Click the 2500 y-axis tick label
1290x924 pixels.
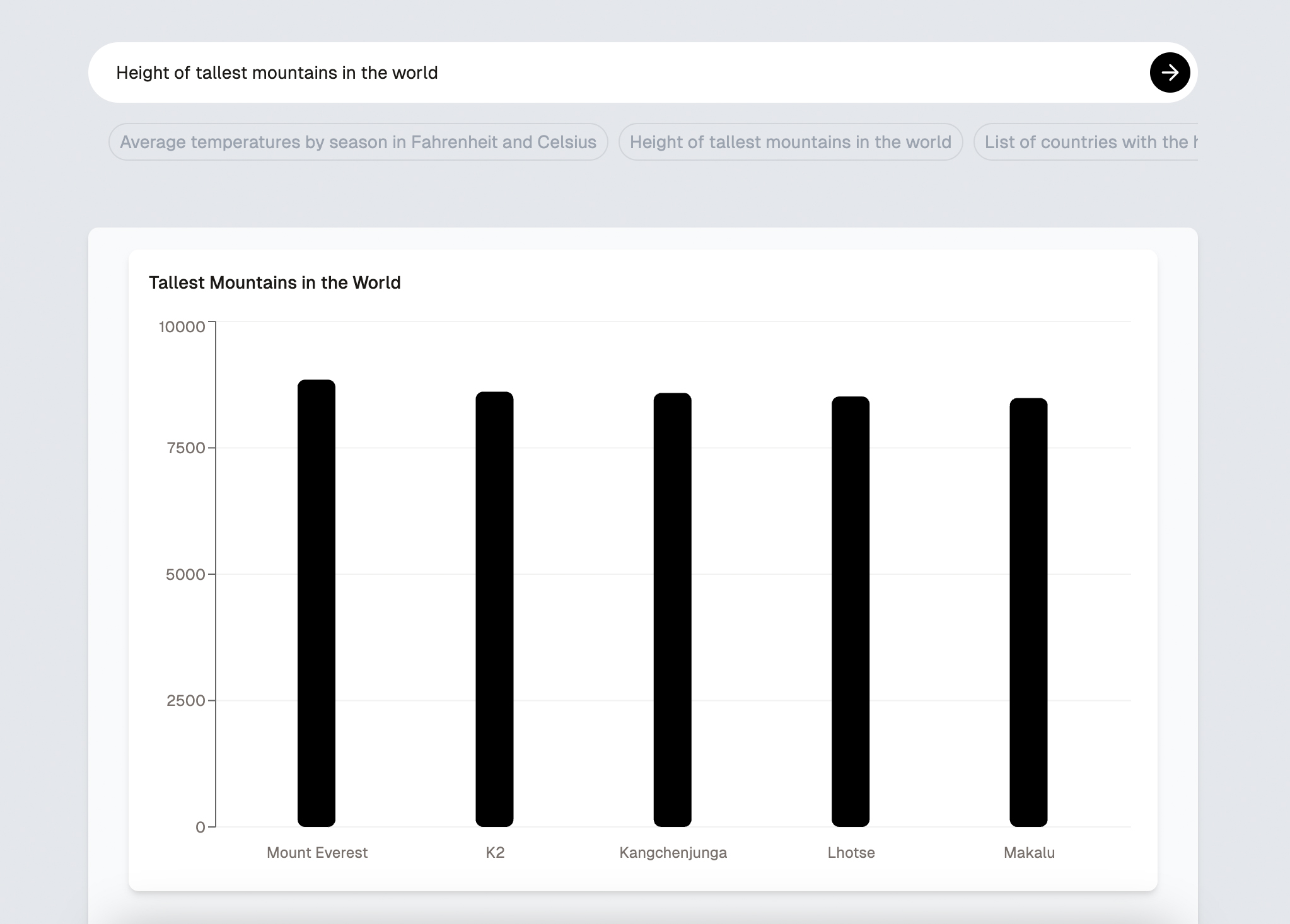185,700
